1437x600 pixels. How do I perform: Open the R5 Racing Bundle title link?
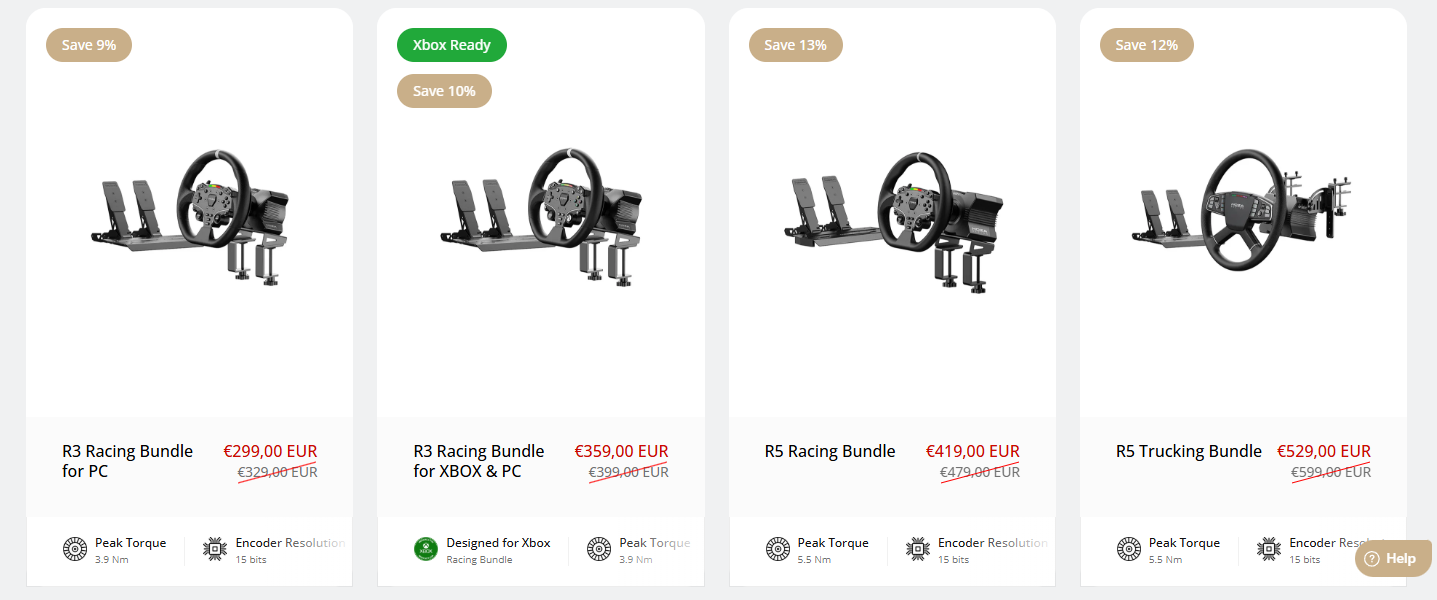pyautogui.click(x=830, y=451)
